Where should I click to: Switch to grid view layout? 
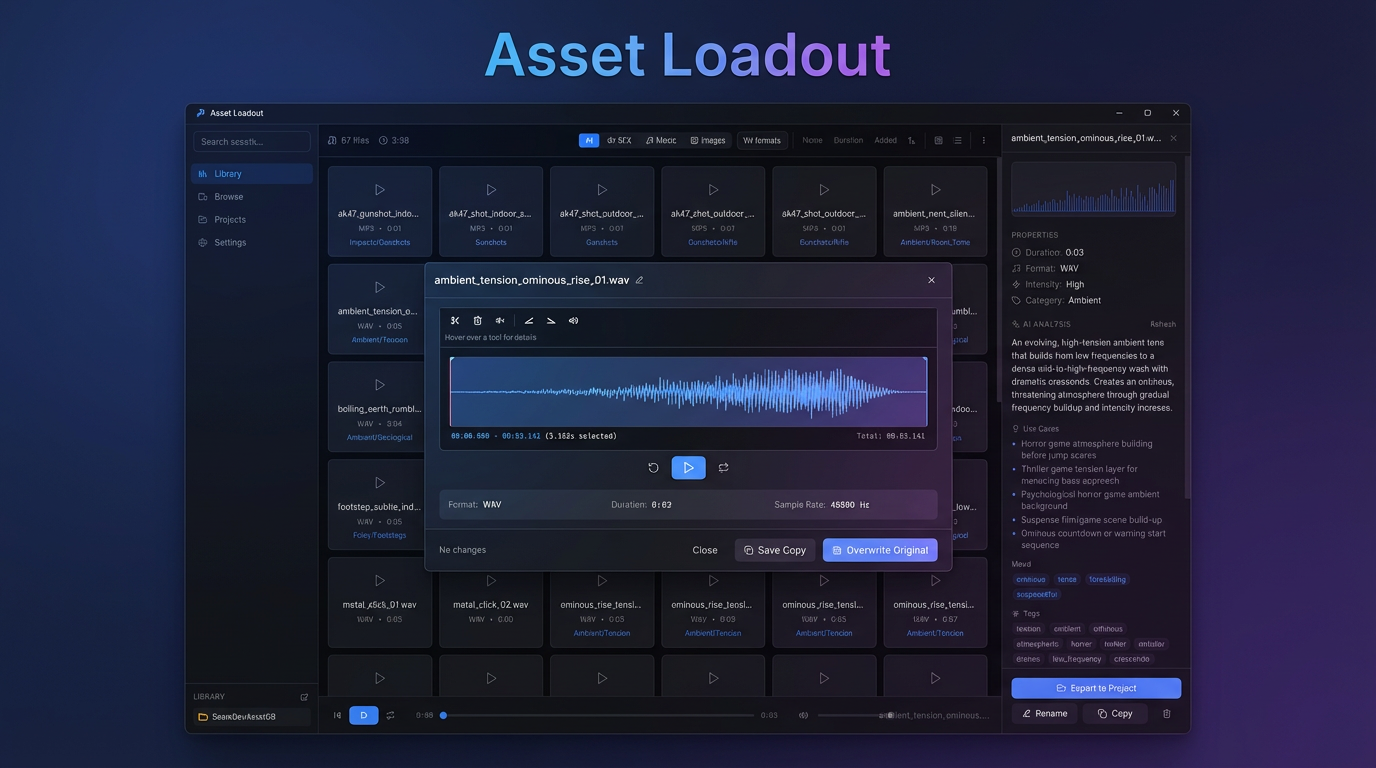coord(938,141)
